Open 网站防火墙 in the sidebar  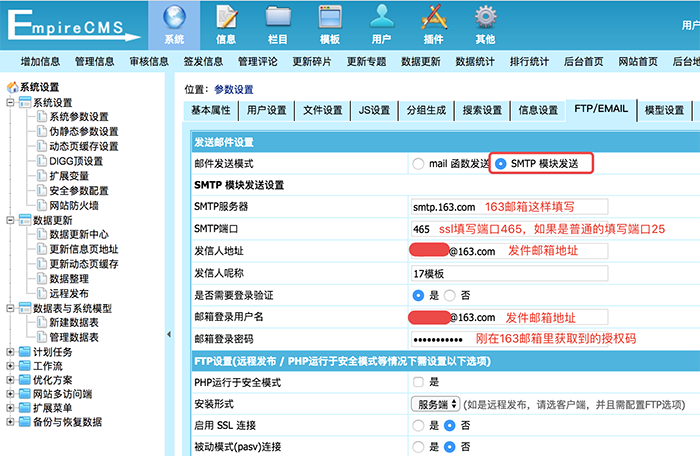coord(73,205)
